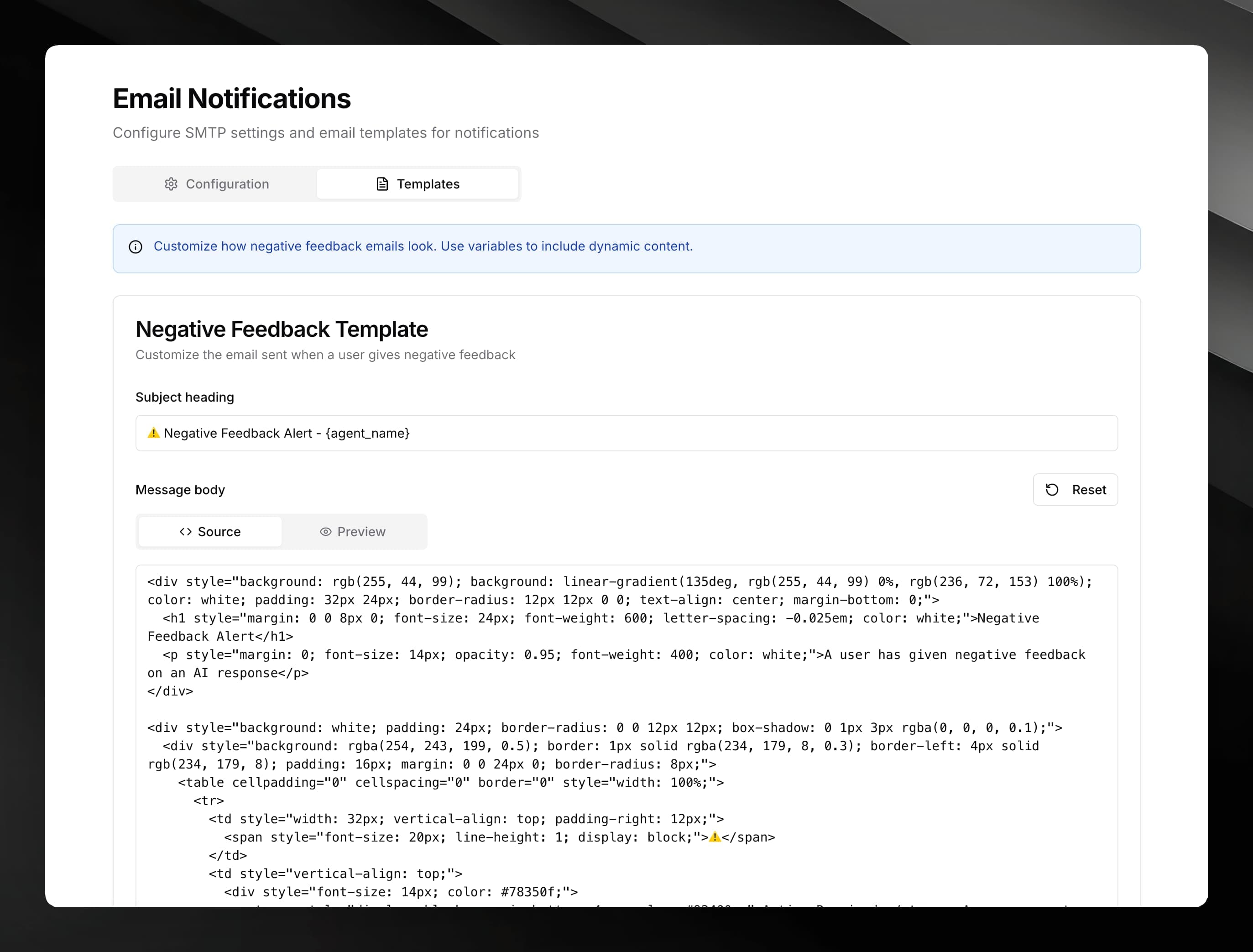
Task: Click the Reset circular arrow icon
Action: coord(1052,490)
